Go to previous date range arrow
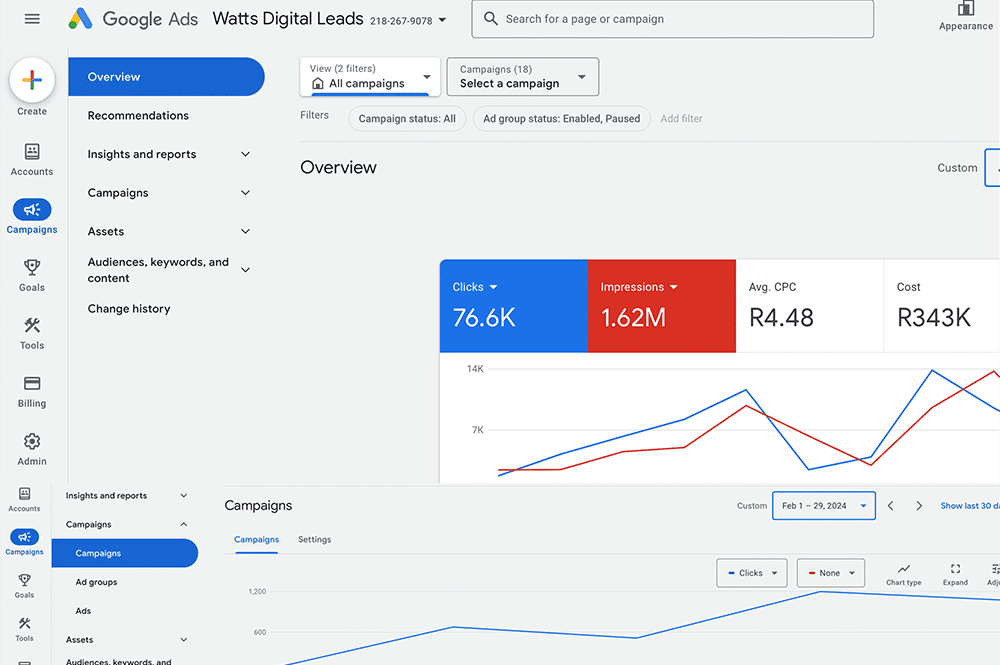The width and height of the screenshot is (1000, 665). [x=891, y=506]
